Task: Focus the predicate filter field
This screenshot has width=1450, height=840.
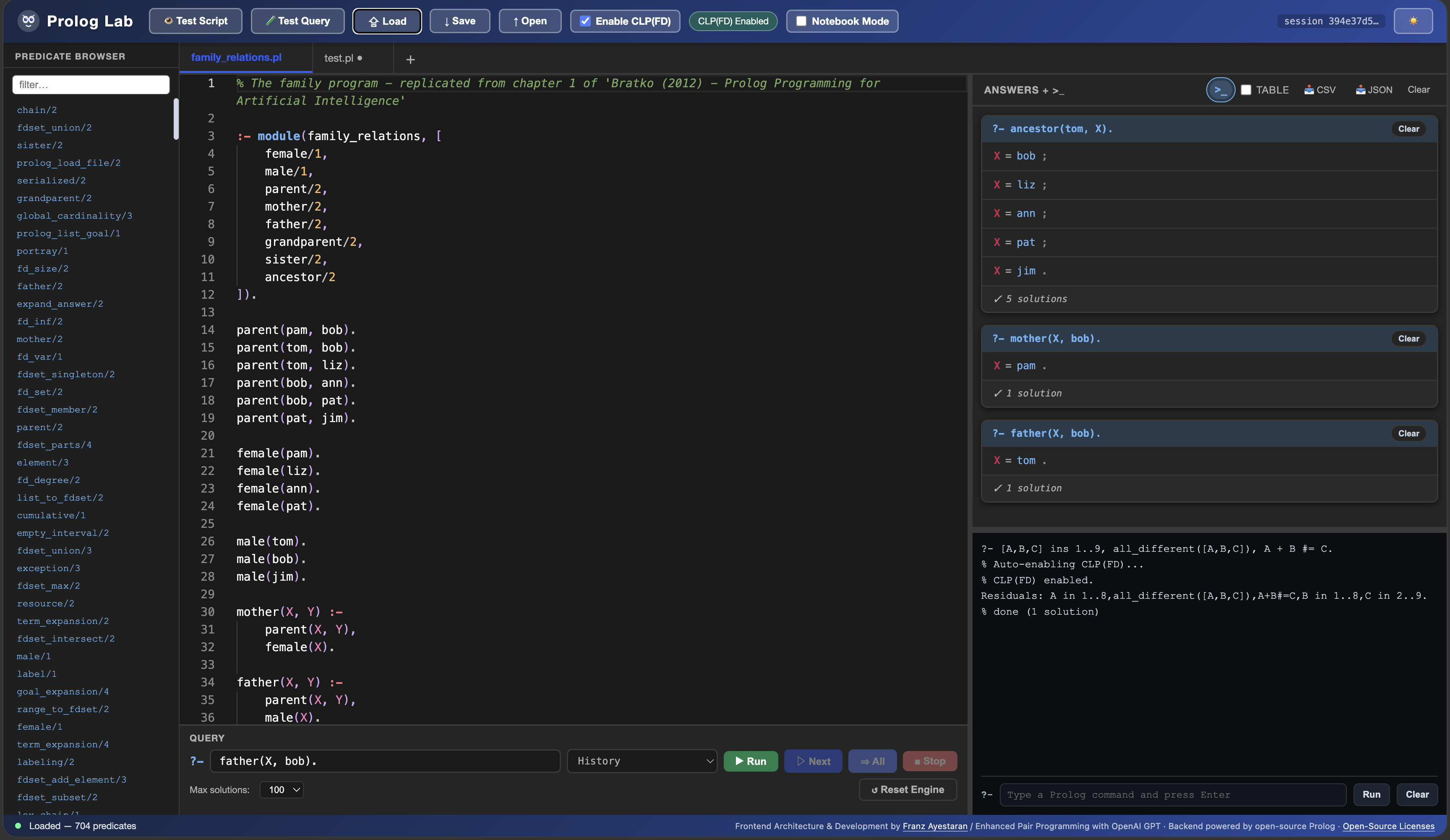Action: click(x=91, y=85)
